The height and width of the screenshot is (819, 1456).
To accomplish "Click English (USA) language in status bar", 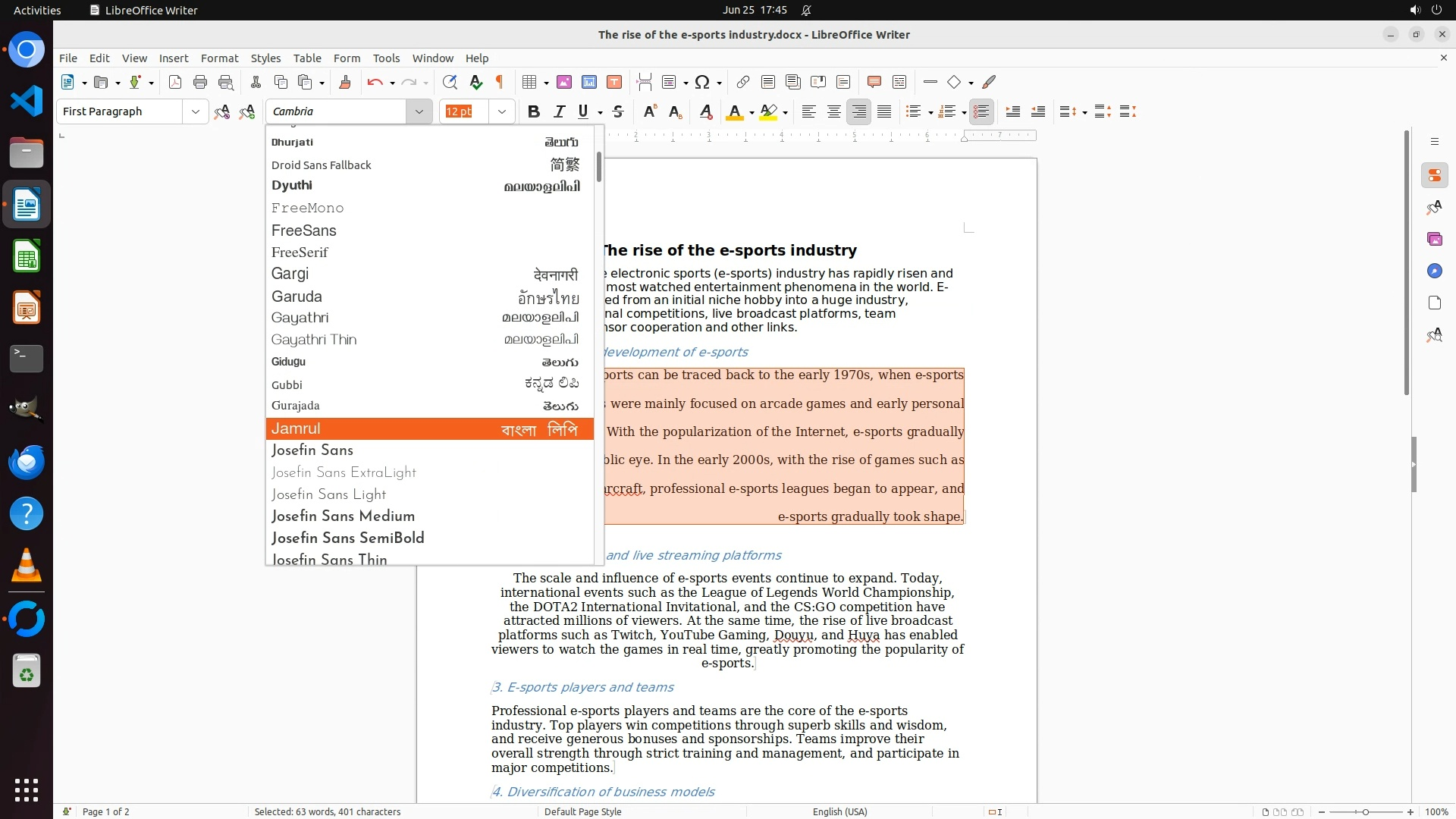I will pos(839,811).
